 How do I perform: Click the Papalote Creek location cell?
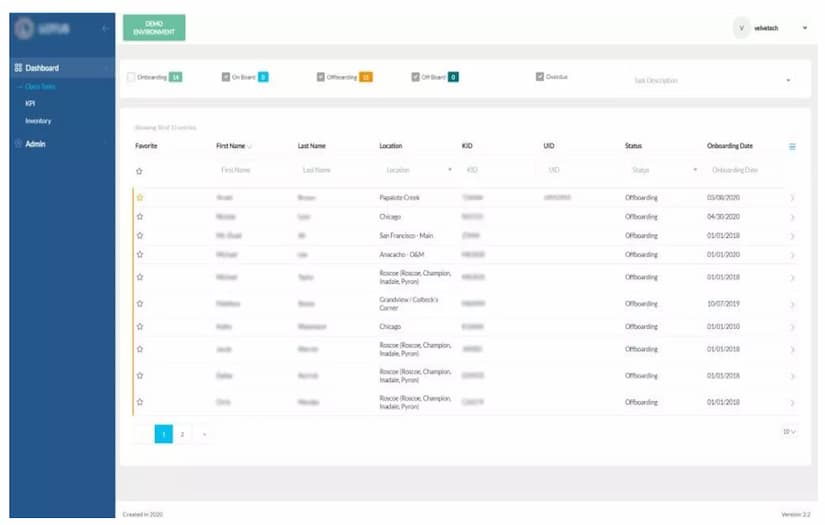click(400, 198)
